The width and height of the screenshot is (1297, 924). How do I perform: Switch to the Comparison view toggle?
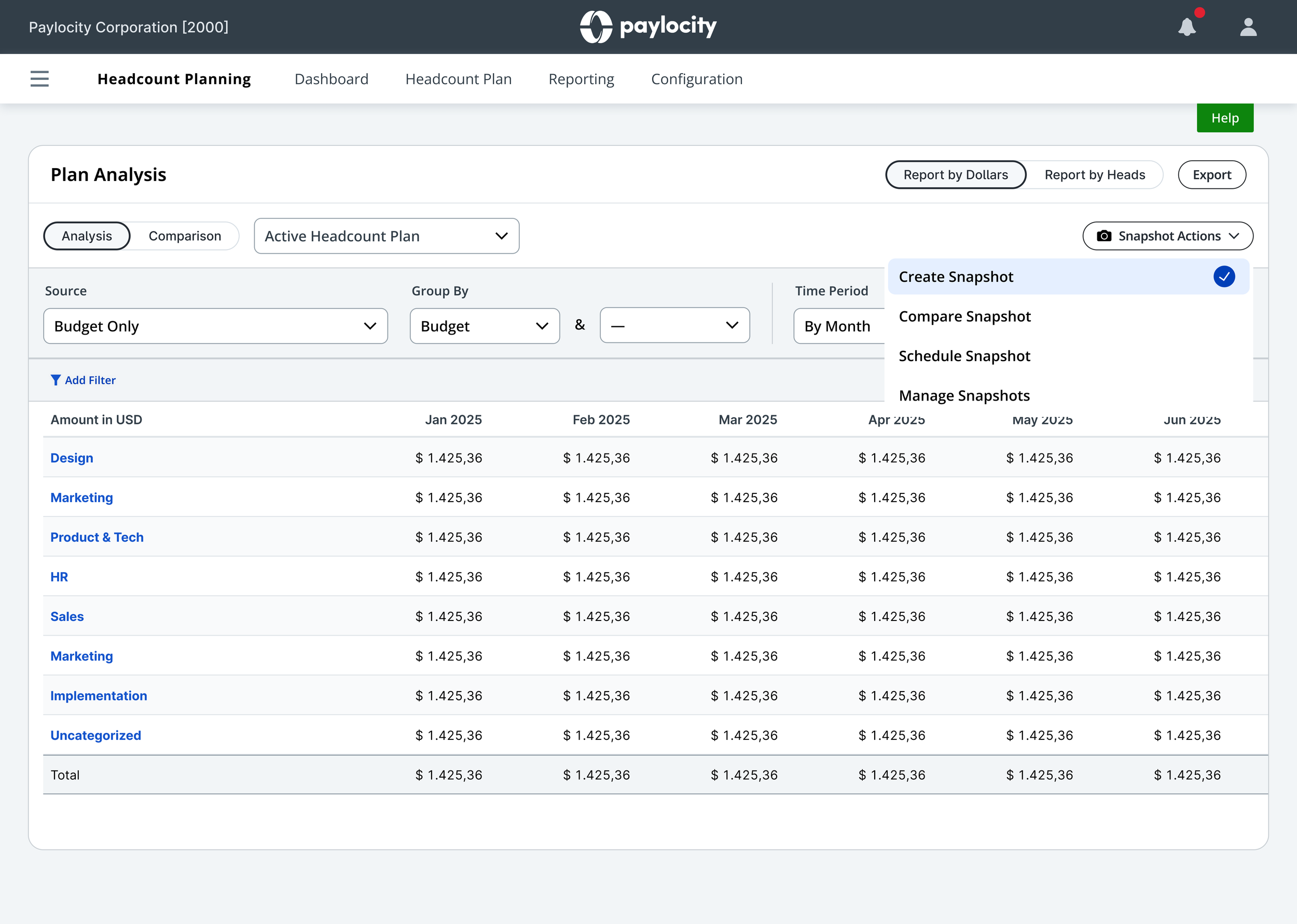coord(184,236)
